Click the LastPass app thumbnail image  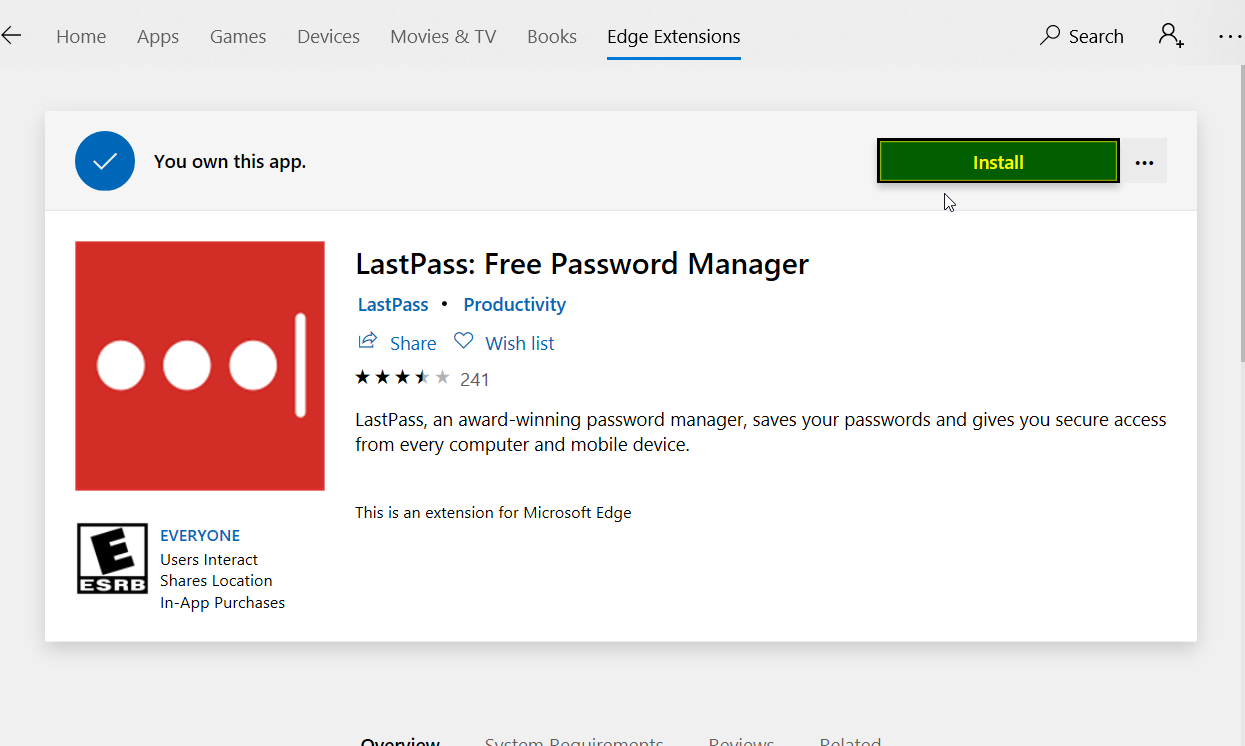pos(199,365)
